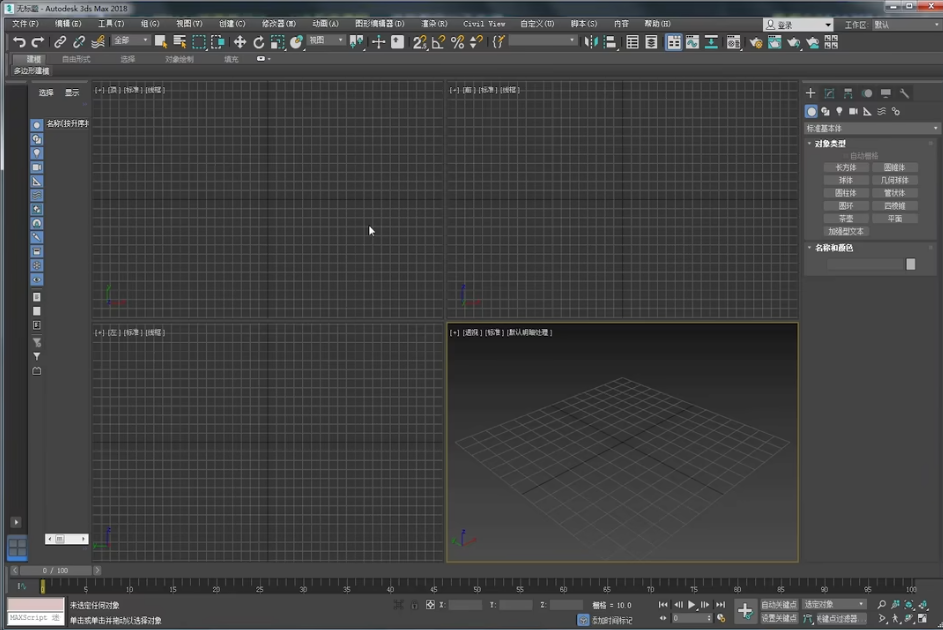Toggle 自动关键点 auto key mode
The width and height of the screenshot is (943, 630).
(779, 605)
